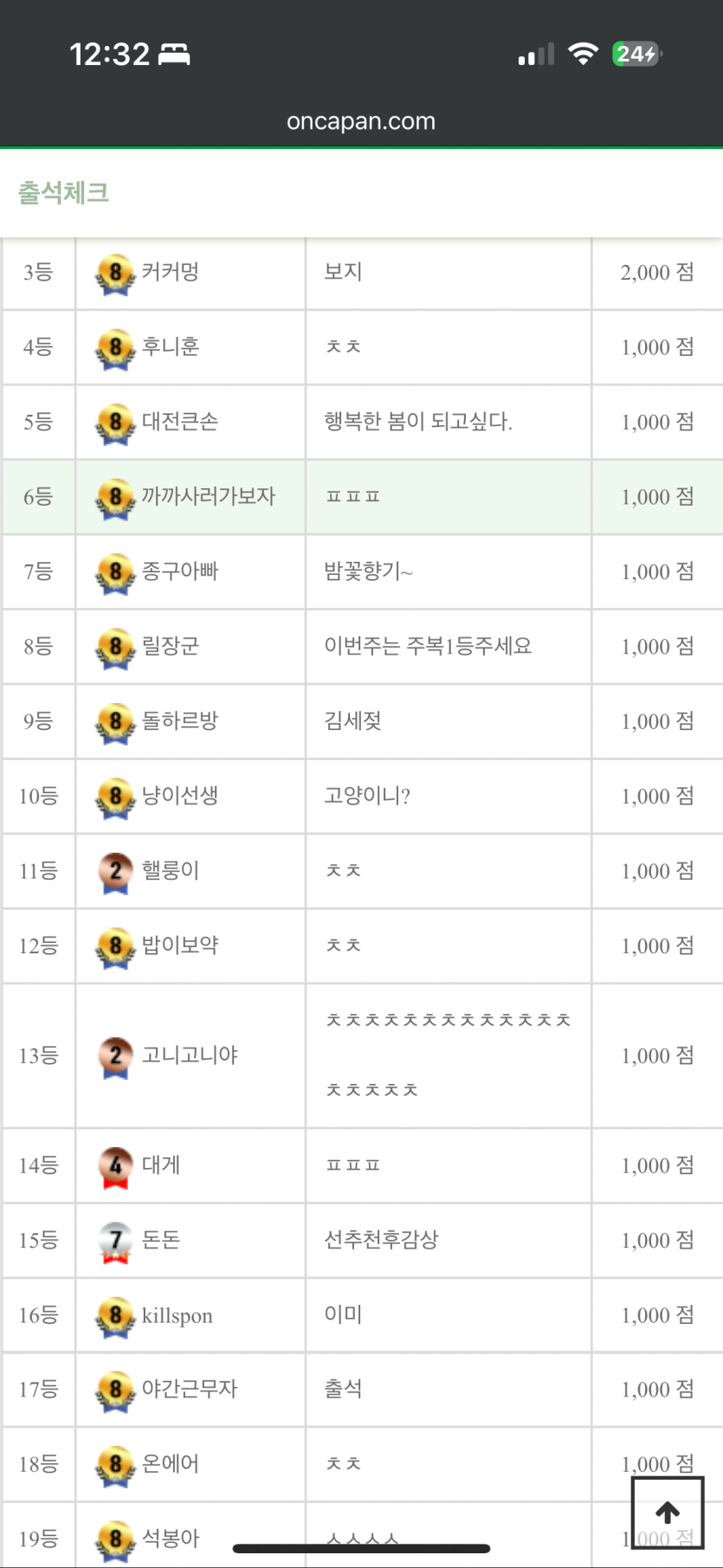The width and height of the screenshot is (723, 1568).
Task: Open the oncapan.com address bar
Action: click(x=361, y=121)
